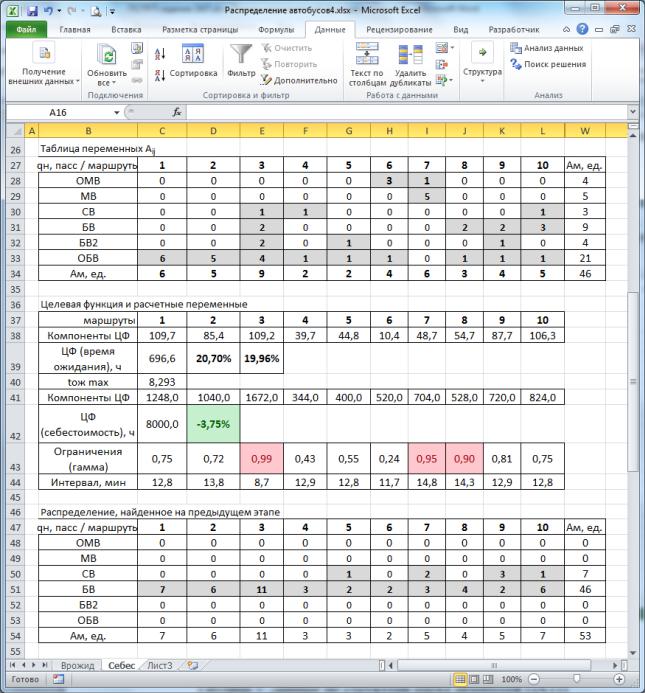
Task: Switch to the Лист3 sheet tab
Action: (159, 665)
